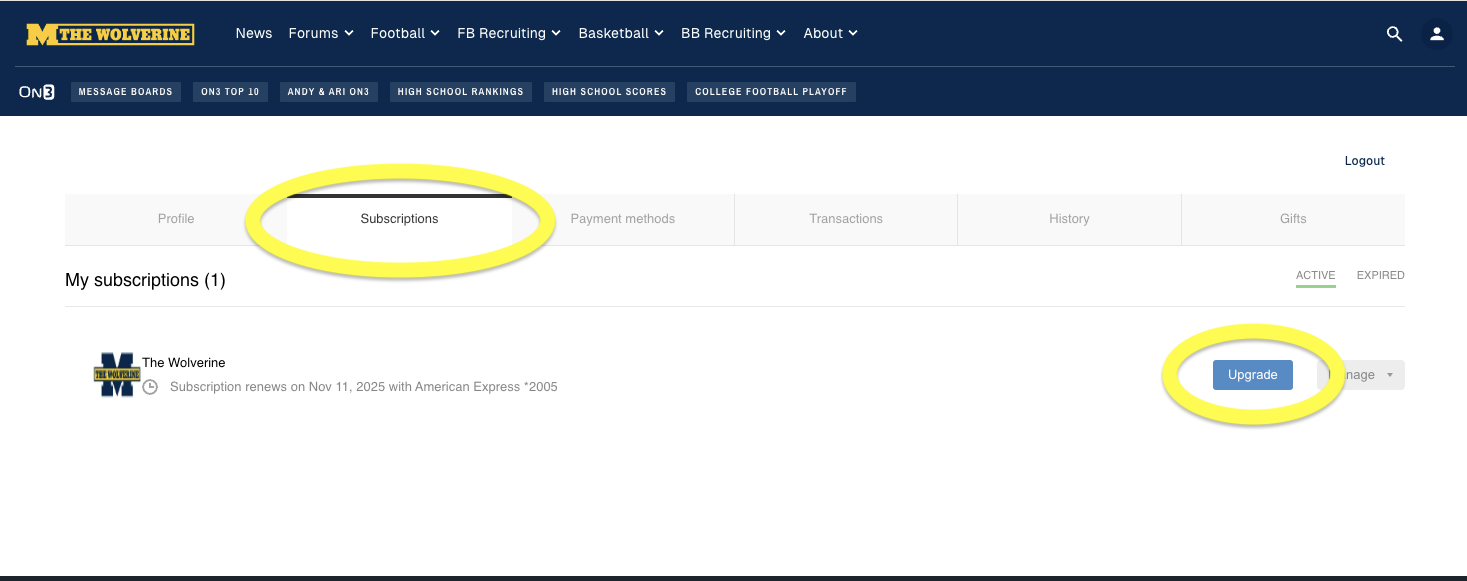Click the renewal clock icon
Image resolution: width=1467 pixels, height=581 pixels.
[151, 387]
